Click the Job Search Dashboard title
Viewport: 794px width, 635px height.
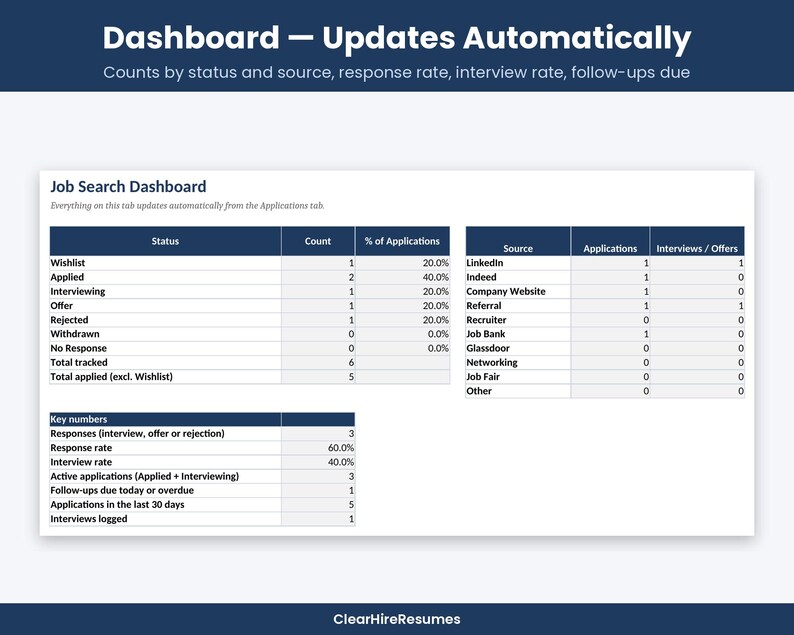click(x=128, y=187)
